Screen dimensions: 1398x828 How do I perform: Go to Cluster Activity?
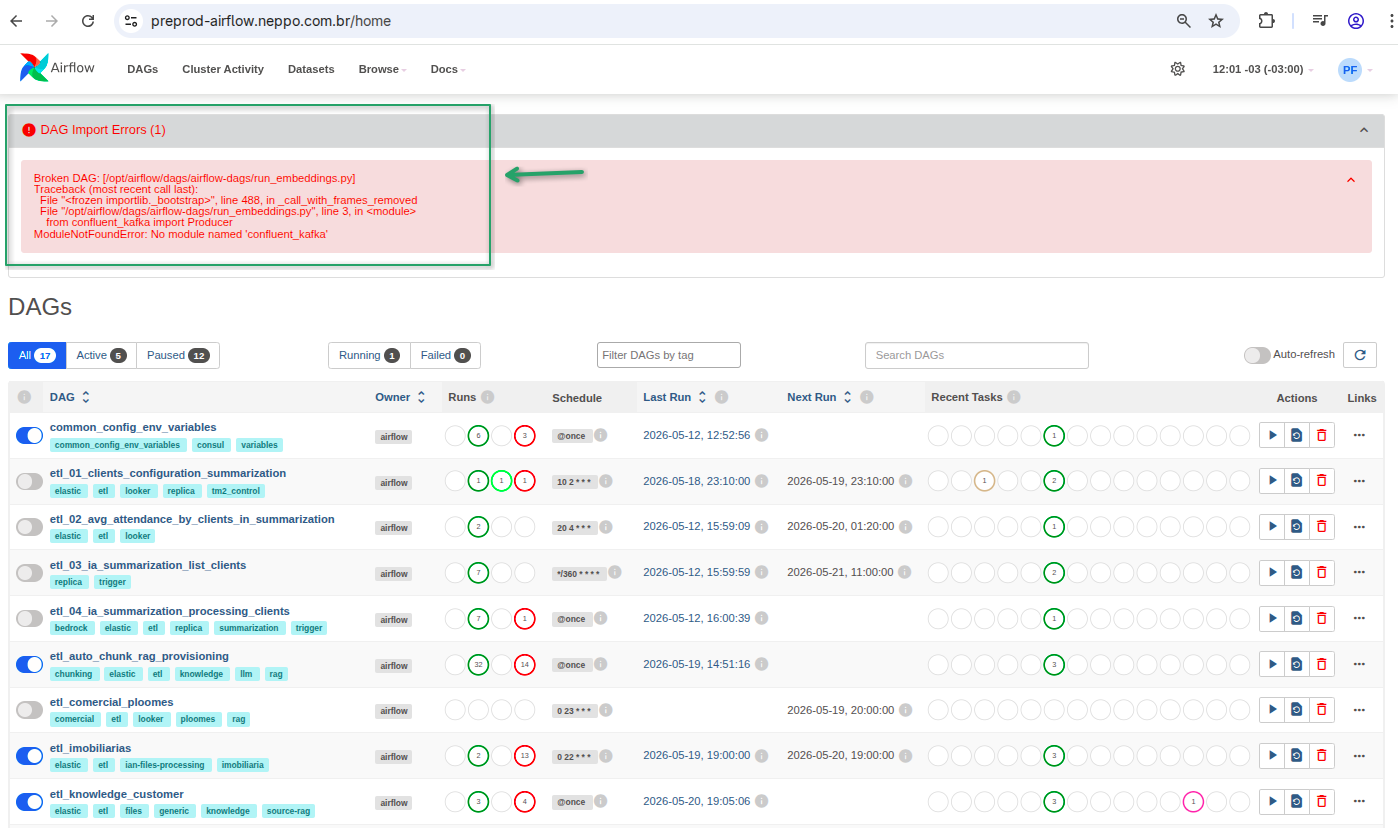(x=223, y=69)
